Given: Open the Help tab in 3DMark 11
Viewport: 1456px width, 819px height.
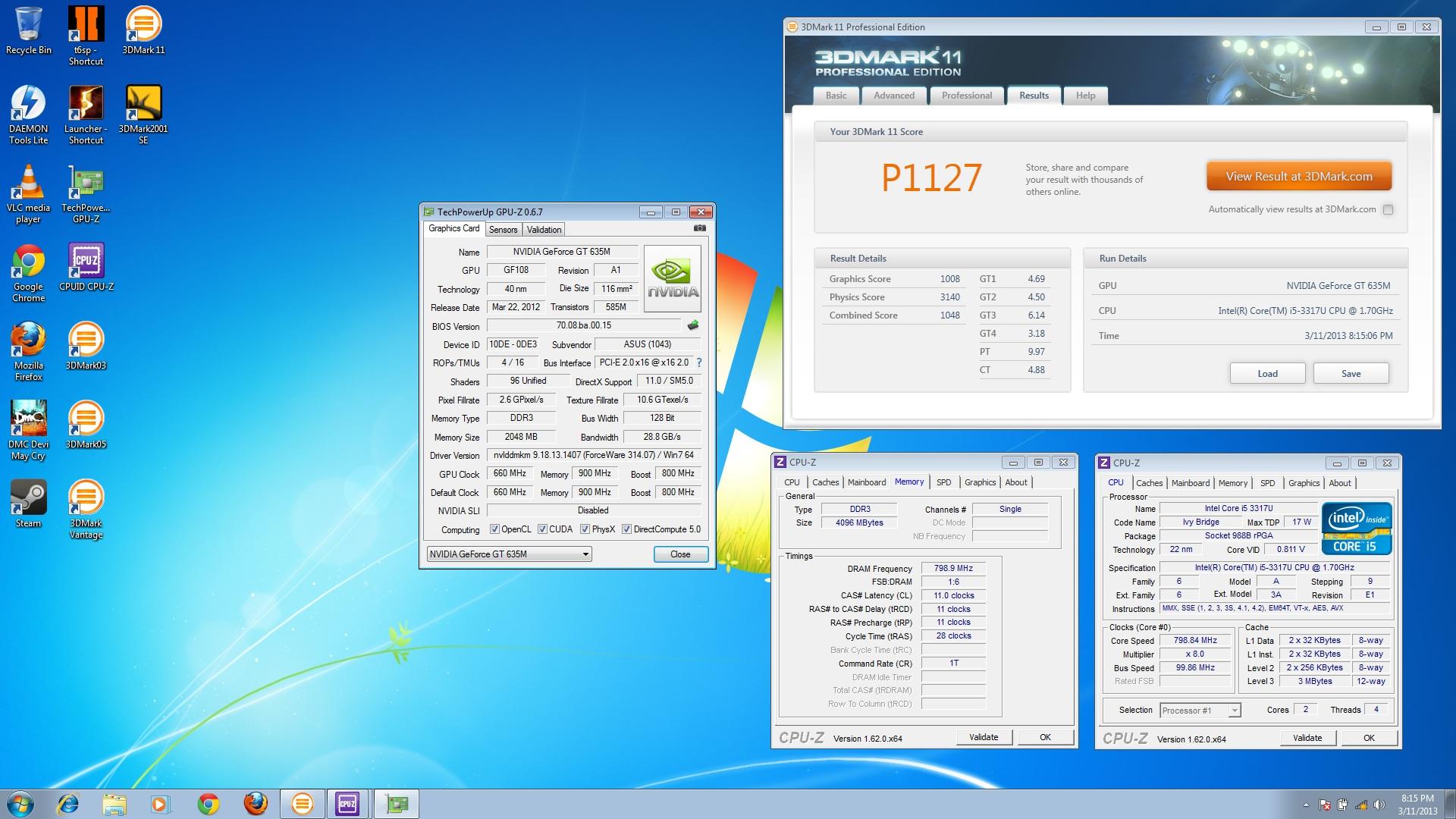Looking at the screenshot, I should (1085, 96).
